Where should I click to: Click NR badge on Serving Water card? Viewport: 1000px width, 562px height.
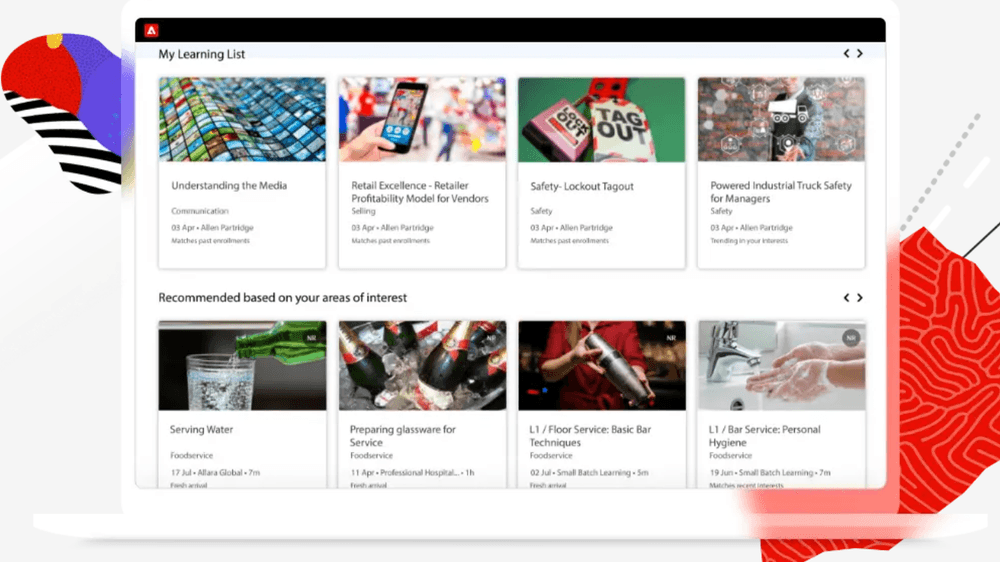[311, 338]
